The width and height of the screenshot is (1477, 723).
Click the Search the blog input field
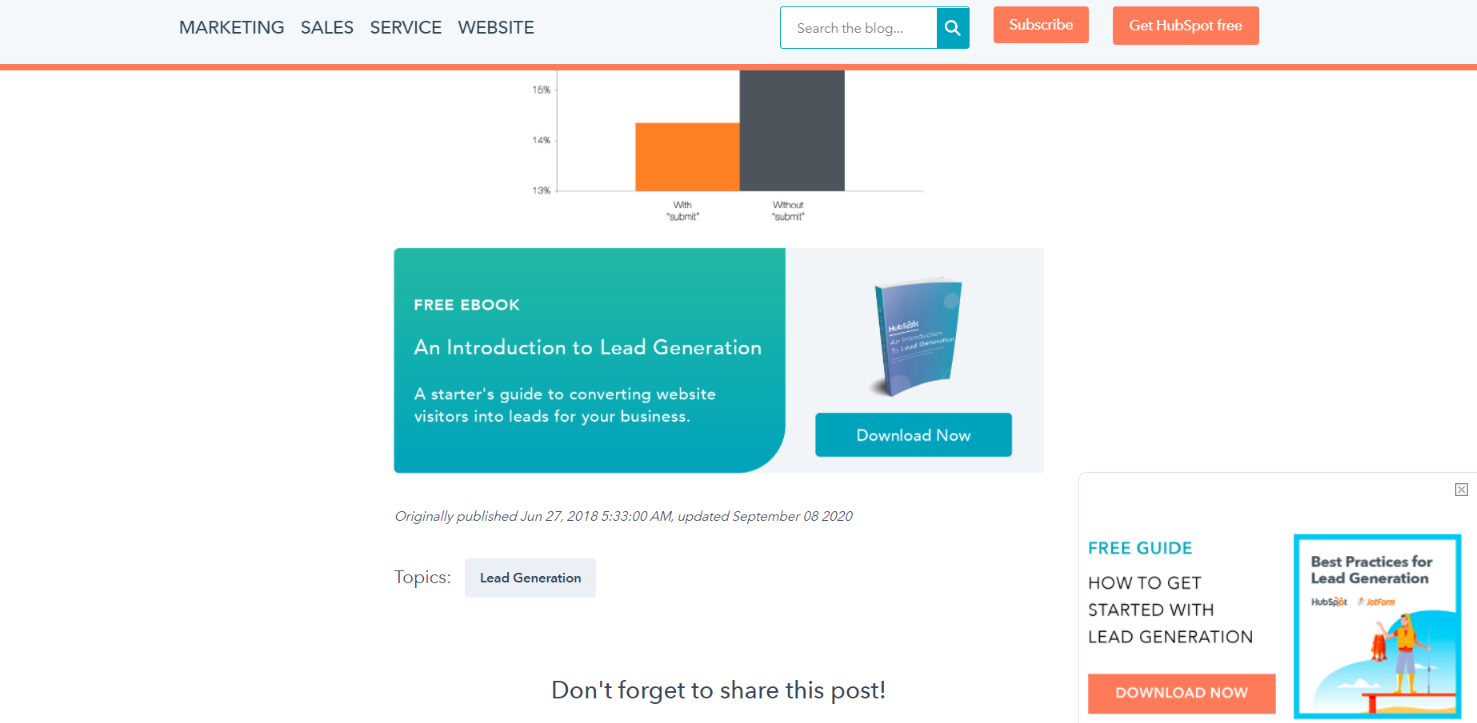(x=860, y=27)
